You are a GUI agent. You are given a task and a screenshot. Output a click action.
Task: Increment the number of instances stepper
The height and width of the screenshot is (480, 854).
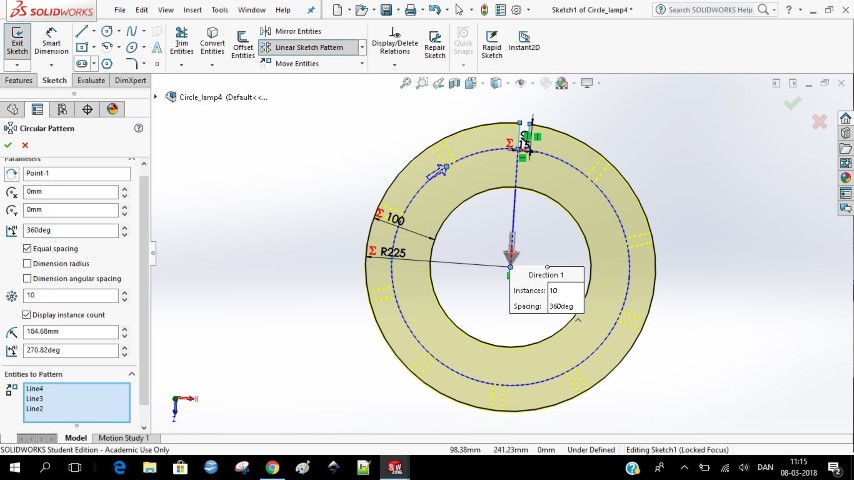pos(125,293)
